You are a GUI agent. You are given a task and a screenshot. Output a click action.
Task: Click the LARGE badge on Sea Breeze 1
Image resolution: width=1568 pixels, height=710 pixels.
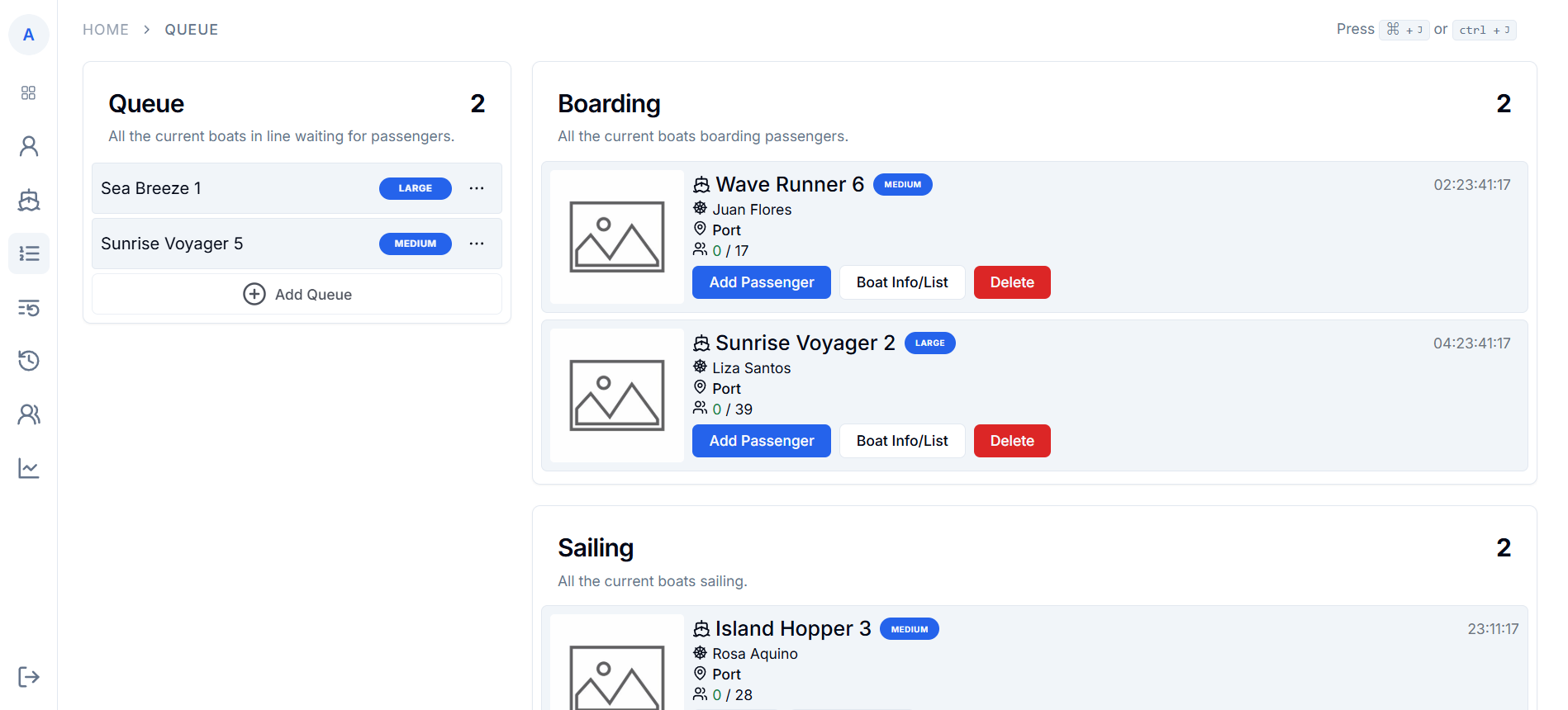(416, 188)
